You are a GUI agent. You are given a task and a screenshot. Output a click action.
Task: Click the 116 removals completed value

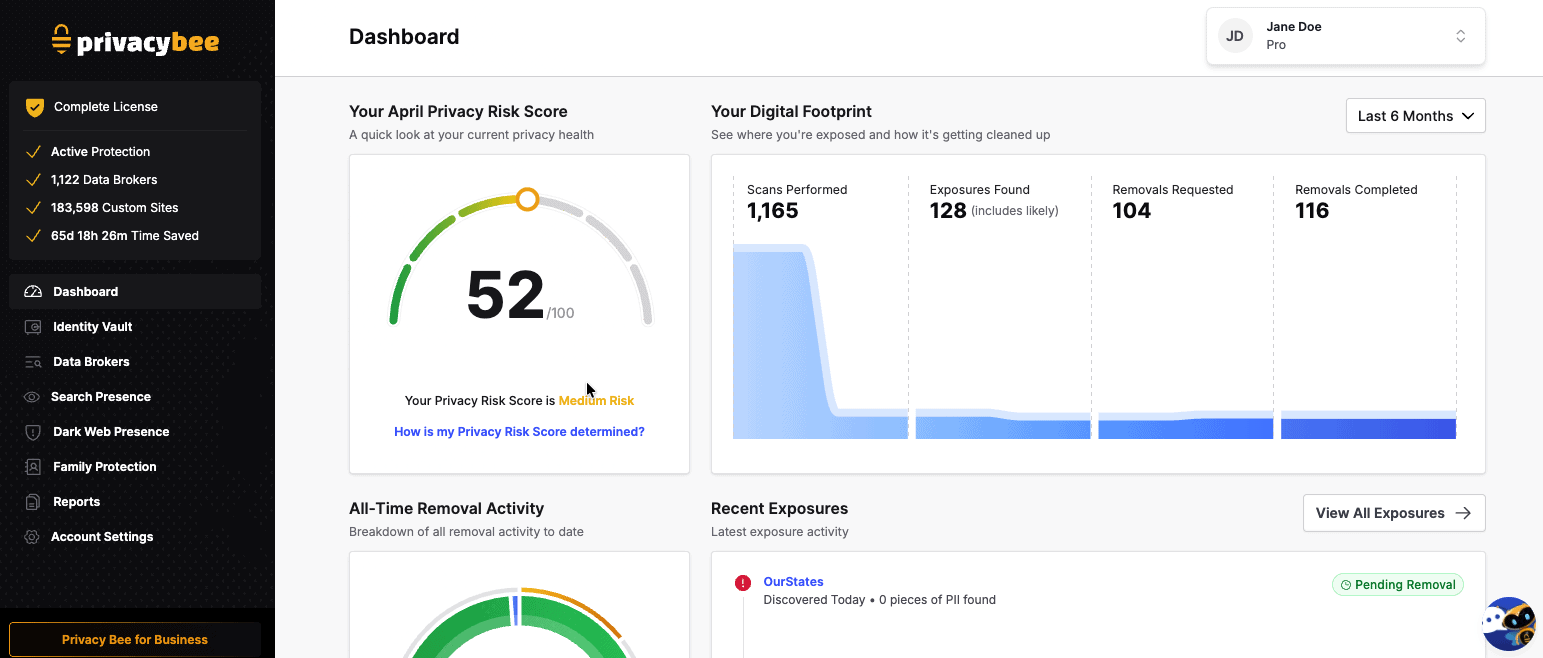coord(1312,211)
